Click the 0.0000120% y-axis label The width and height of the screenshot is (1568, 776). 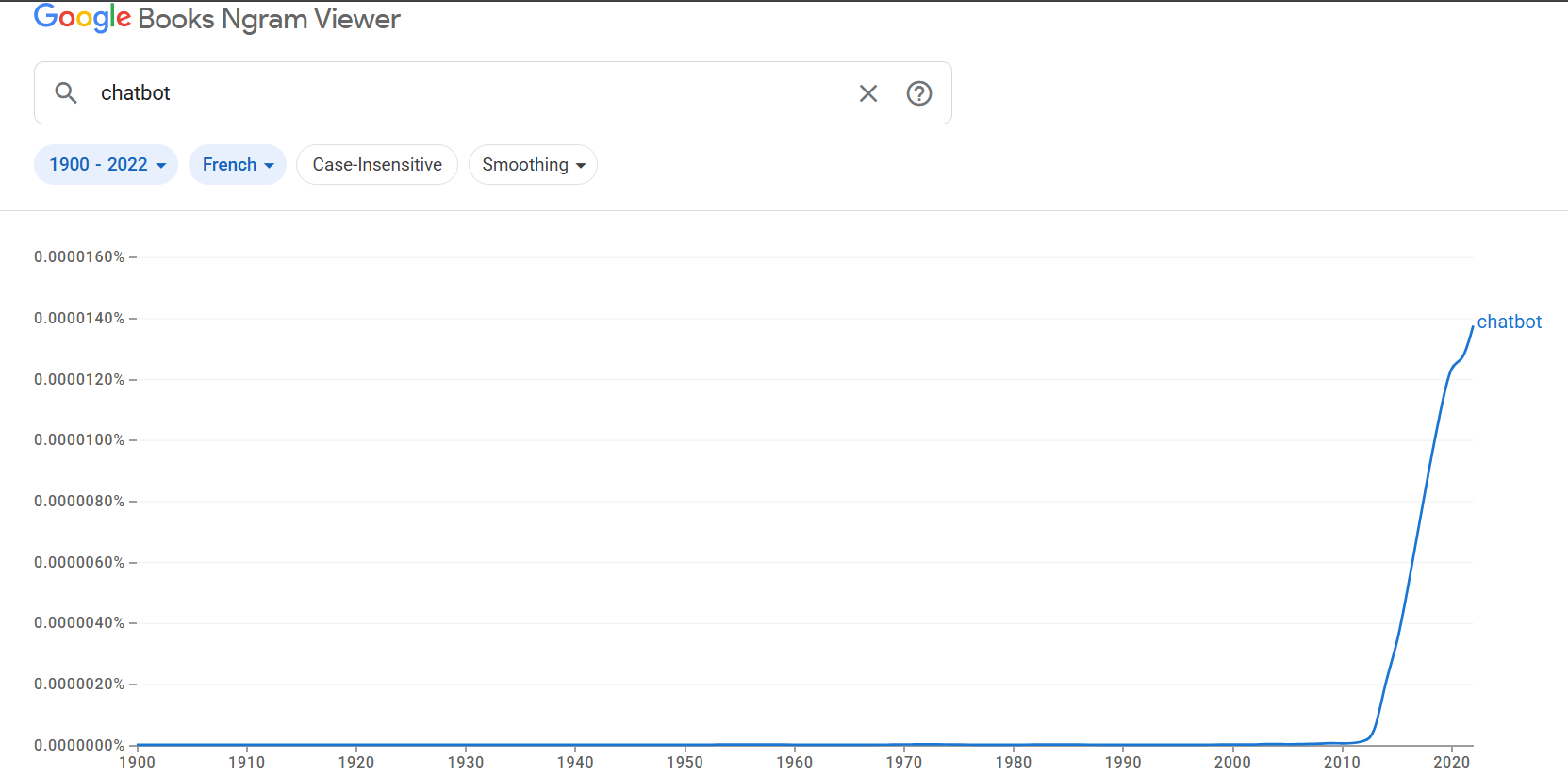coord(79,379)
